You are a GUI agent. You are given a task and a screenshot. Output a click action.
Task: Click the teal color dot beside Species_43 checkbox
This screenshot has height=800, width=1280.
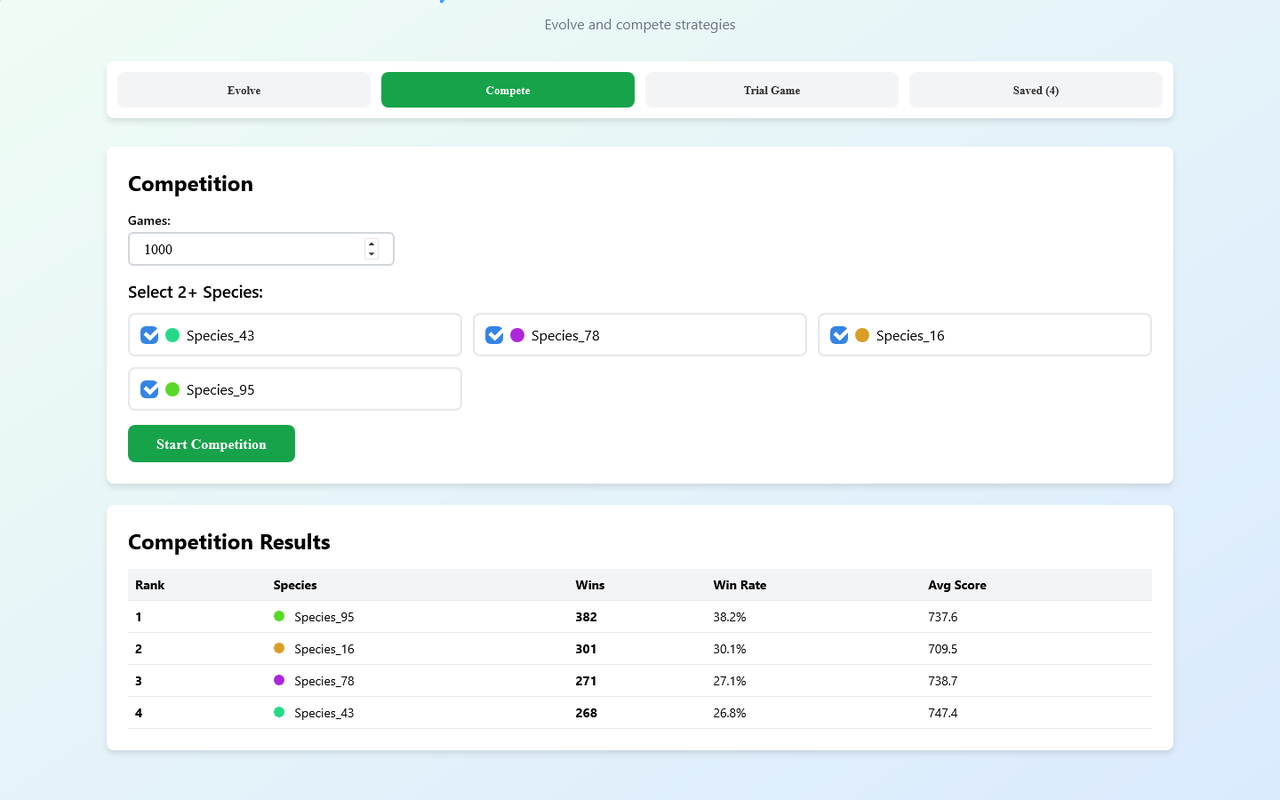tap(172, 335)
